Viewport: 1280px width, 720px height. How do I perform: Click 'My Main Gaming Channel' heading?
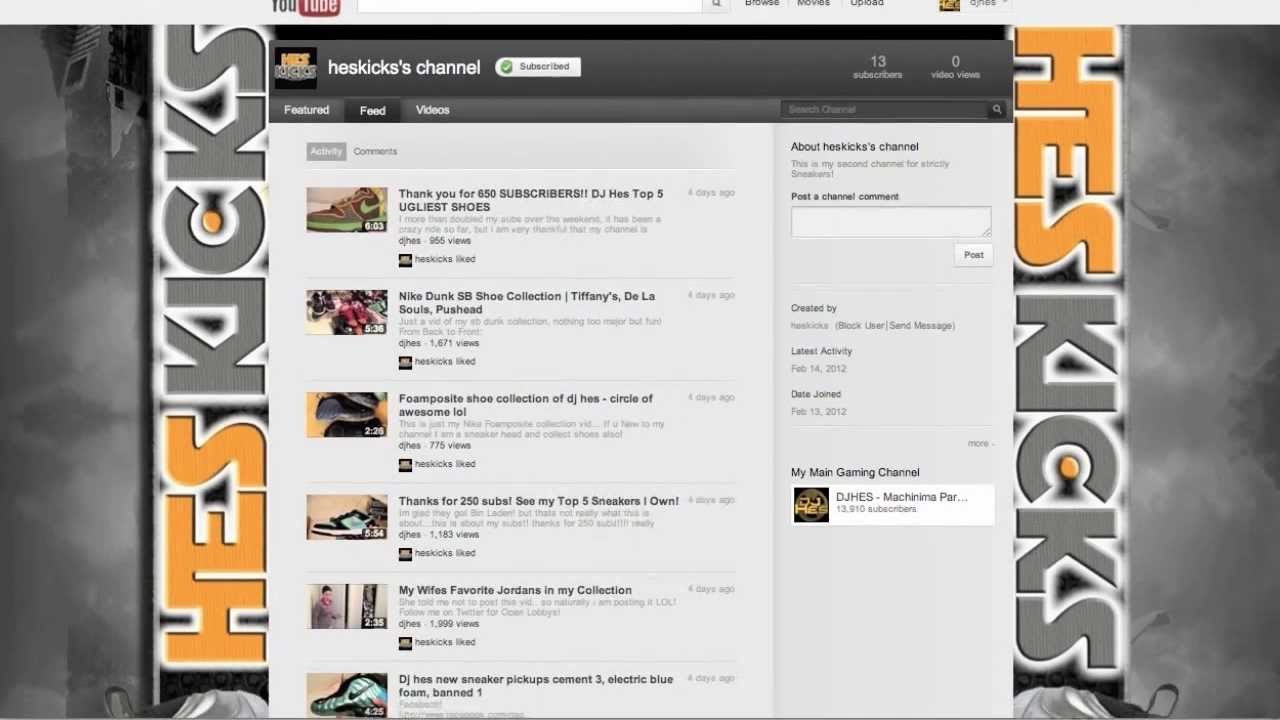[855, 473]
